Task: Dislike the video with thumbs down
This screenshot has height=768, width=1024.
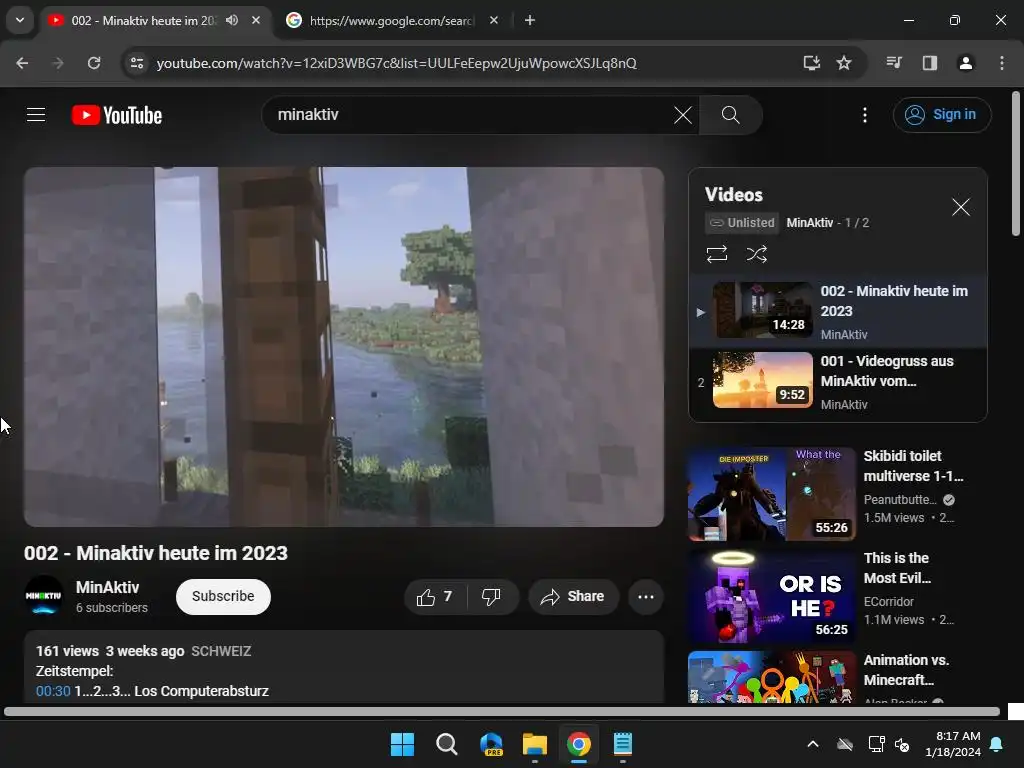Action: coord(492,596)
